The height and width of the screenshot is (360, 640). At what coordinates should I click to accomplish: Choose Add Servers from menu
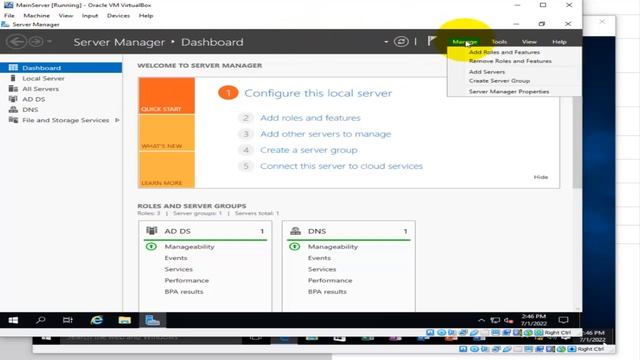coord(487,72)
